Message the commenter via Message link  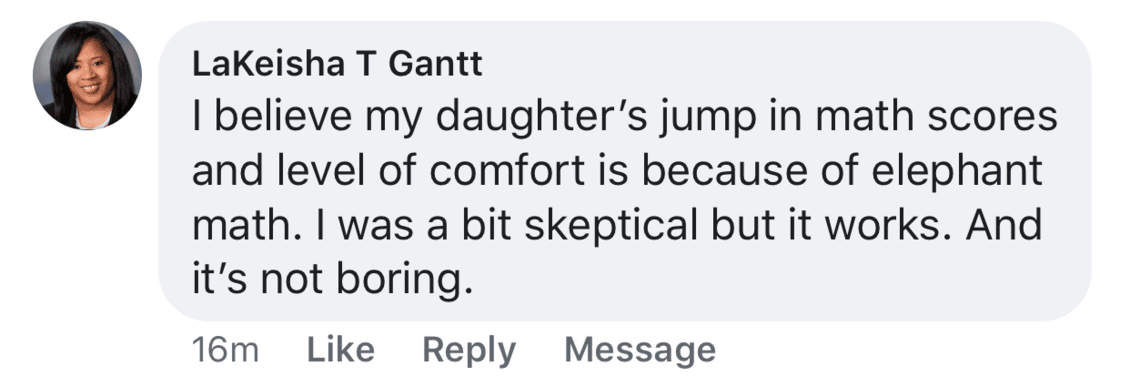tap(640, 351)
